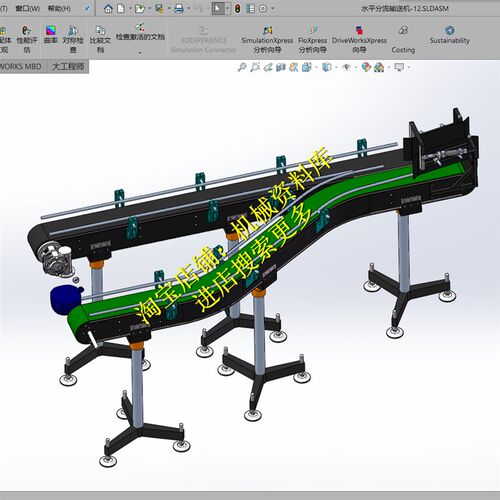
Task: Click the Print icon
Action: [x=179, y=9]
